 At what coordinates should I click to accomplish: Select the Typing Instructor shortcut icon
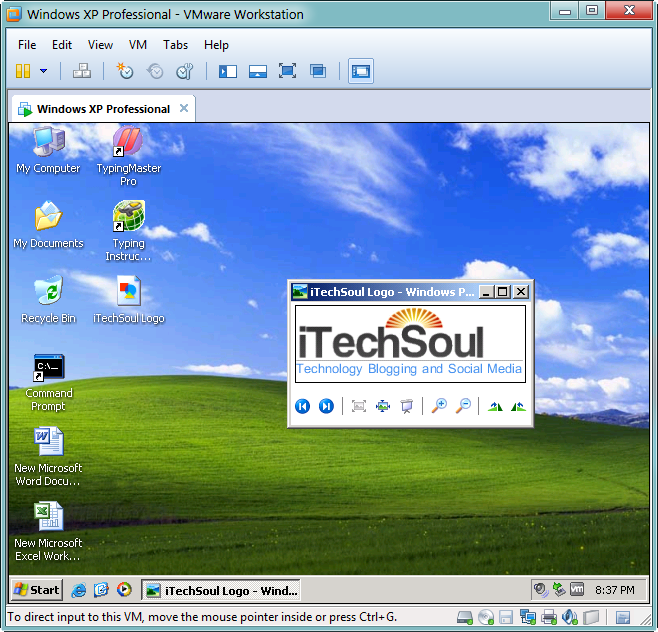click(128, 231)
